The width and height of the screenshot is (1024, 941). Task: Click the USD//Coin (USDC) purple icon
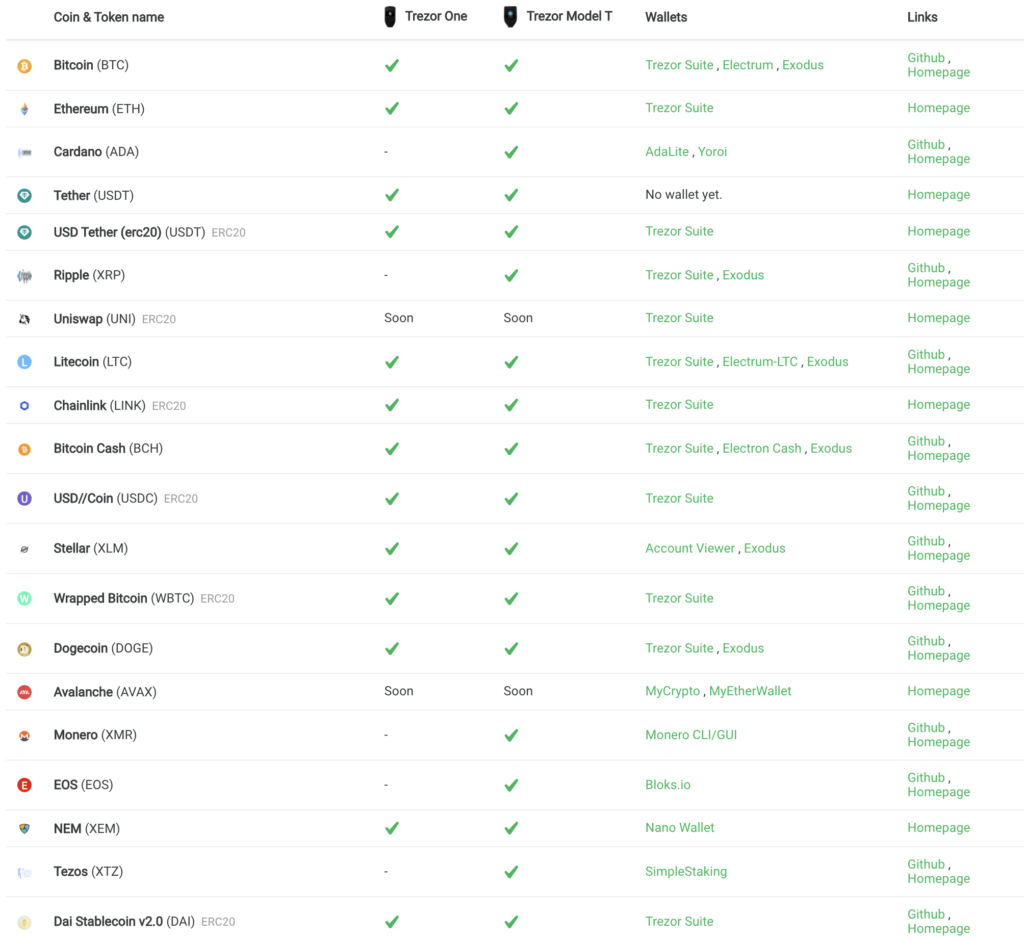[x=24, y=499]
